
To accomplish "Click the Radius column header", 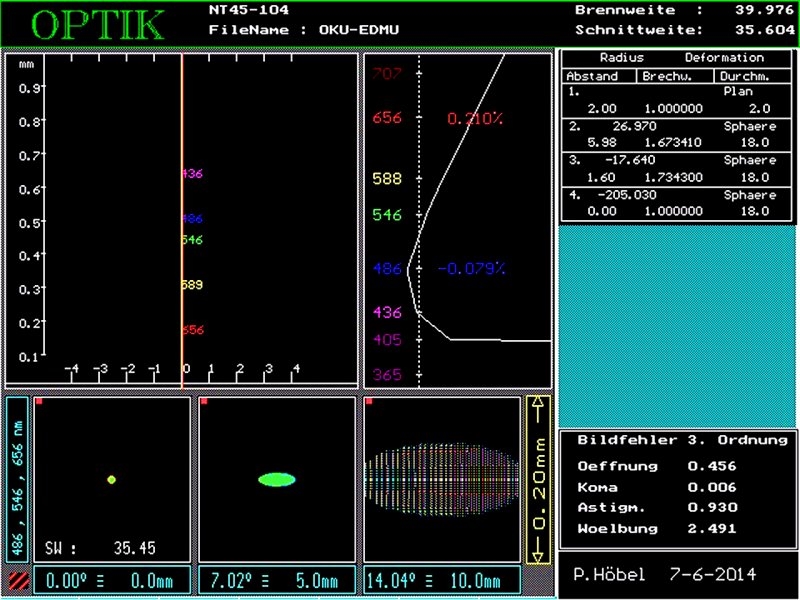I will click(x=621, y=58).
